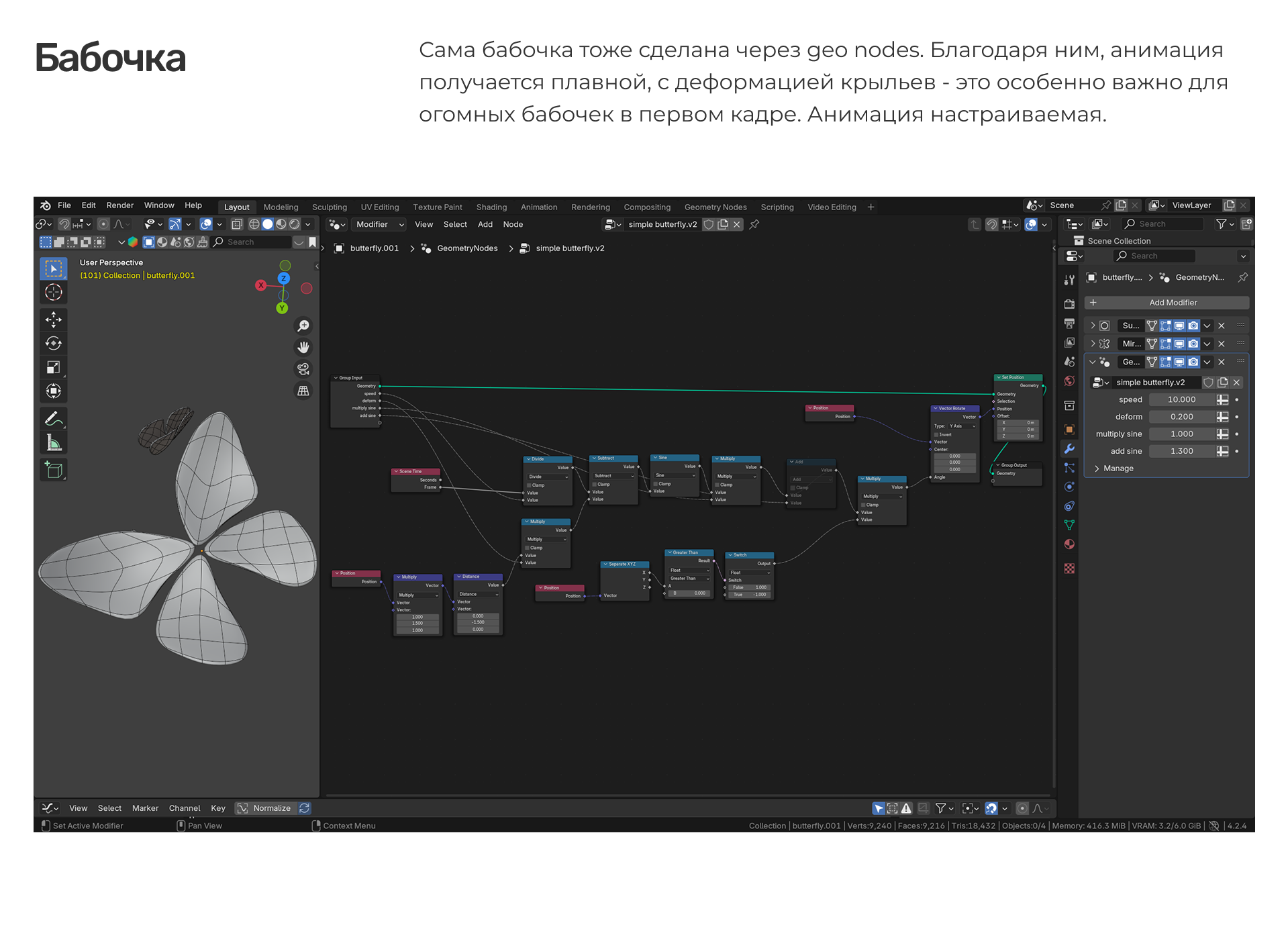
Task: Collapse the GeometryNodes modifier panel
Action: [x=1092, y=362]
